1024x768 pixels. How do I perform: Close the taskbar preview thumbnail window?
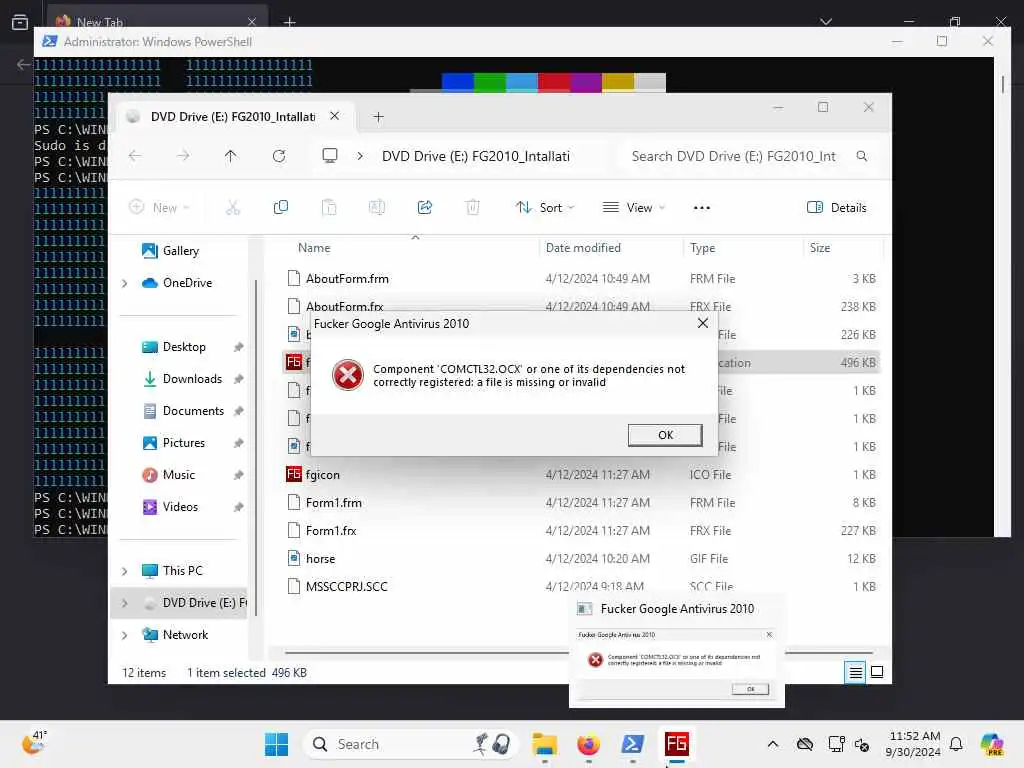click(x=769, y=635)
